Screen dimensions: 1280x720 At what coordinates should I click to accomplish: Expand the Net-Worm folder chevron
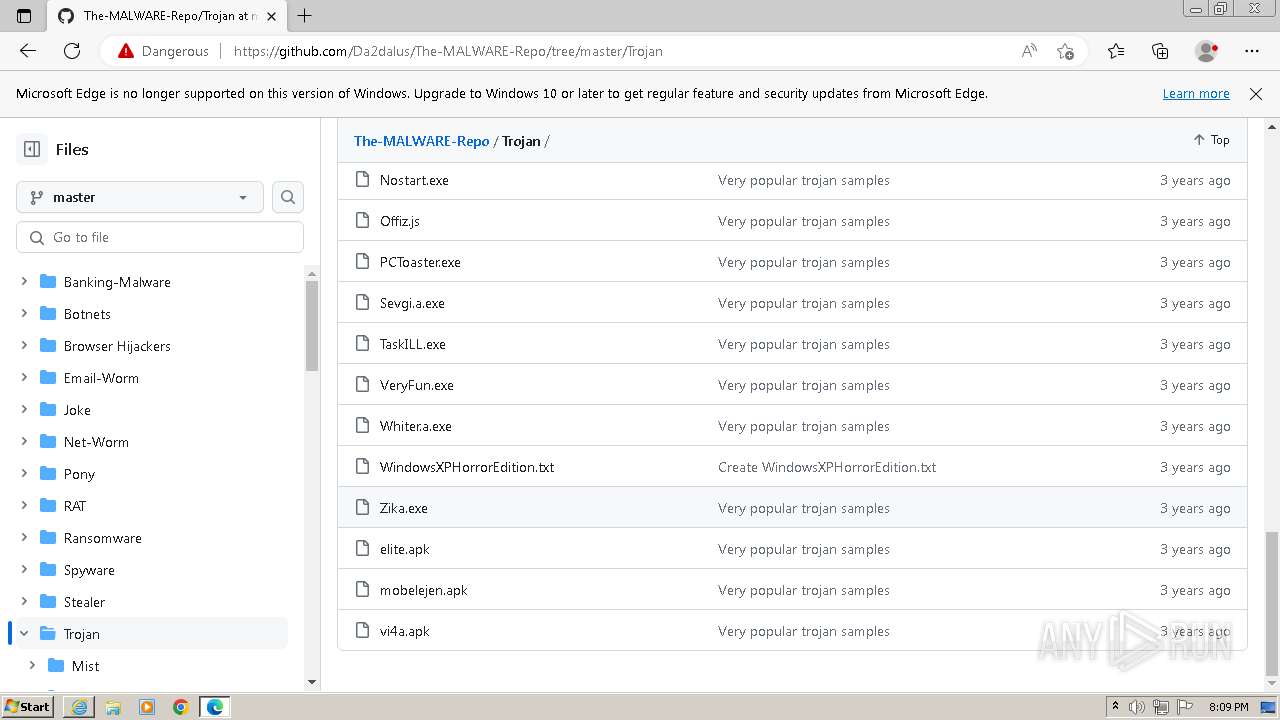click(24, 442)
